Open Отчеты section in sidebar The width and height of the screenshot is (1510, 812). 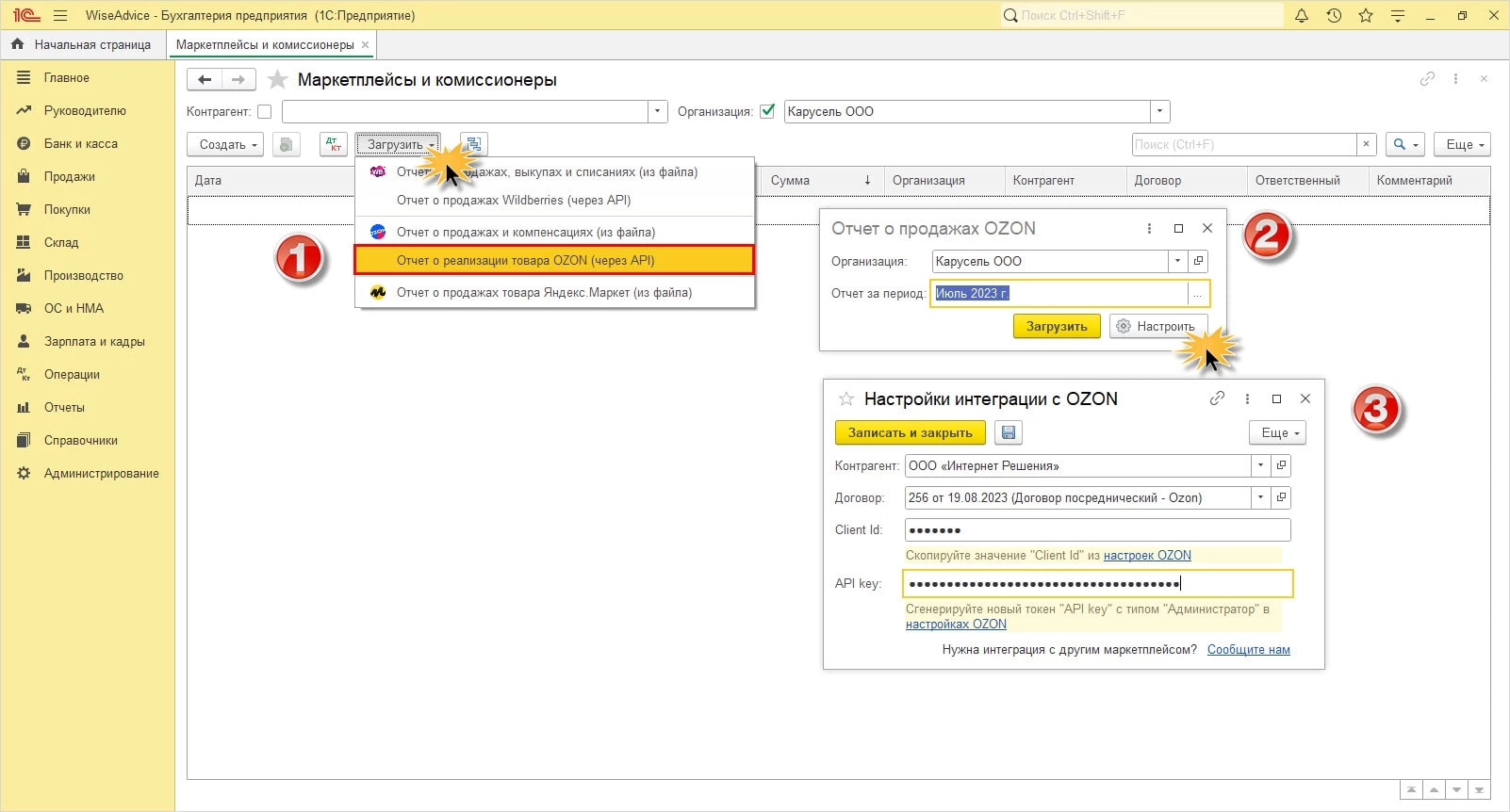[x=64, y=407]
